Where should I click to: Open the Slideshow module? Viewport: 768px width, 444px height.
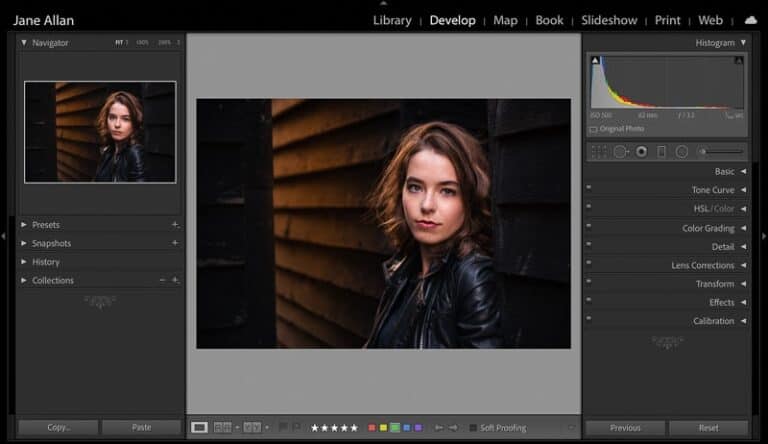point(609,20)
